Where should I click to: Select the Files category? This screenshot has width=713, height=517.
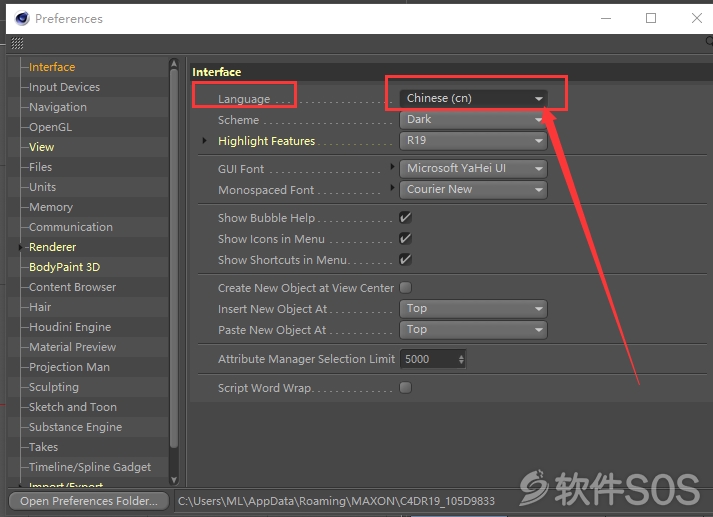pyautogui.click(x=40, y=167)
